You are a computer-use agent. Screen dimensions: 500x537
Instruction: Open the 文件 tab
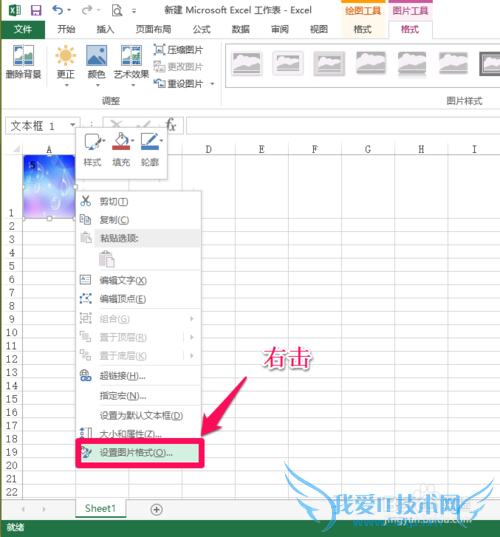(x=23, y=29)
